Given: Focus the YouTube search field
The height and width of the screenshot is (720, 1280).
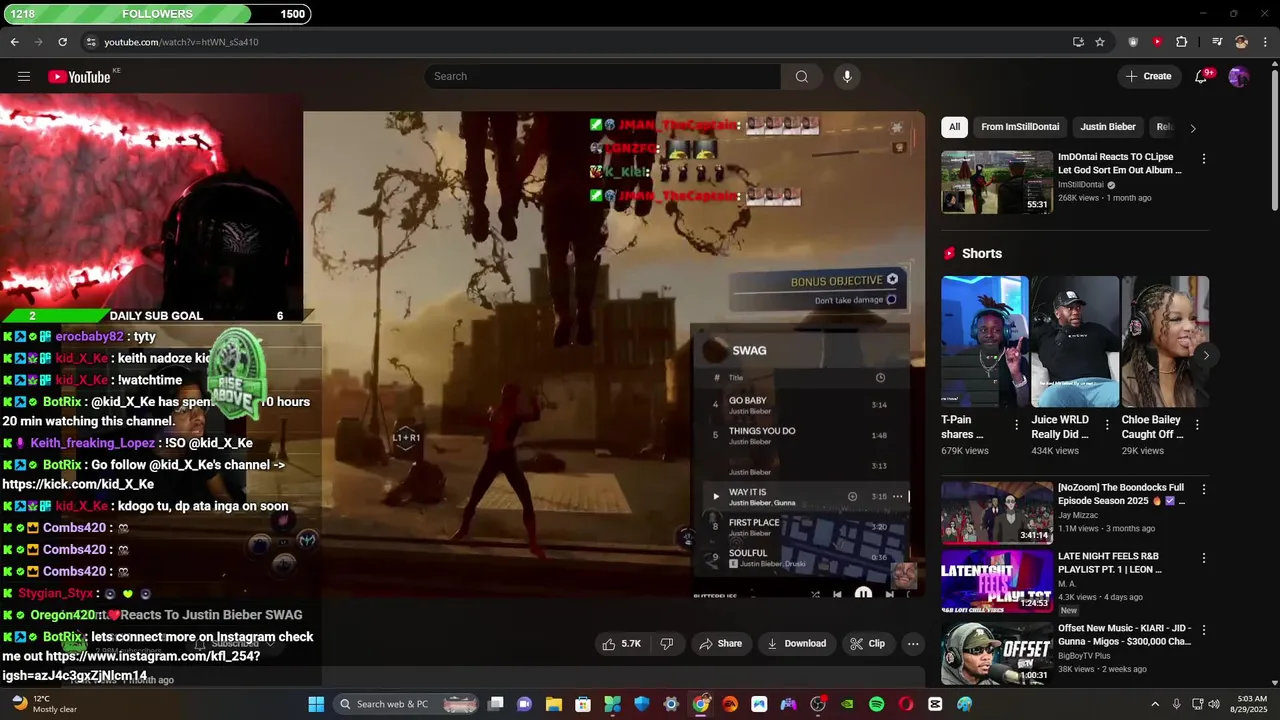Looking at the screenshot, I should point(603,76).
